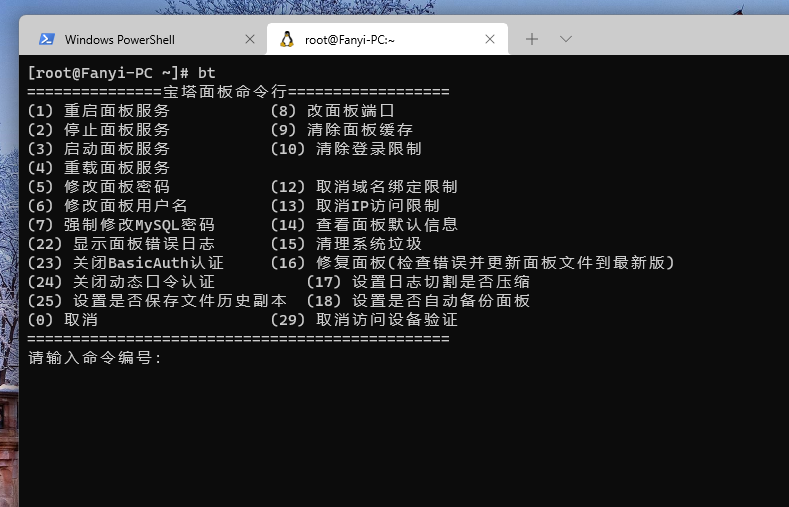The width and height of the screenshot is (789, 507).
Task: Click the Linux penguin tab icon
Action: point(287,39)
